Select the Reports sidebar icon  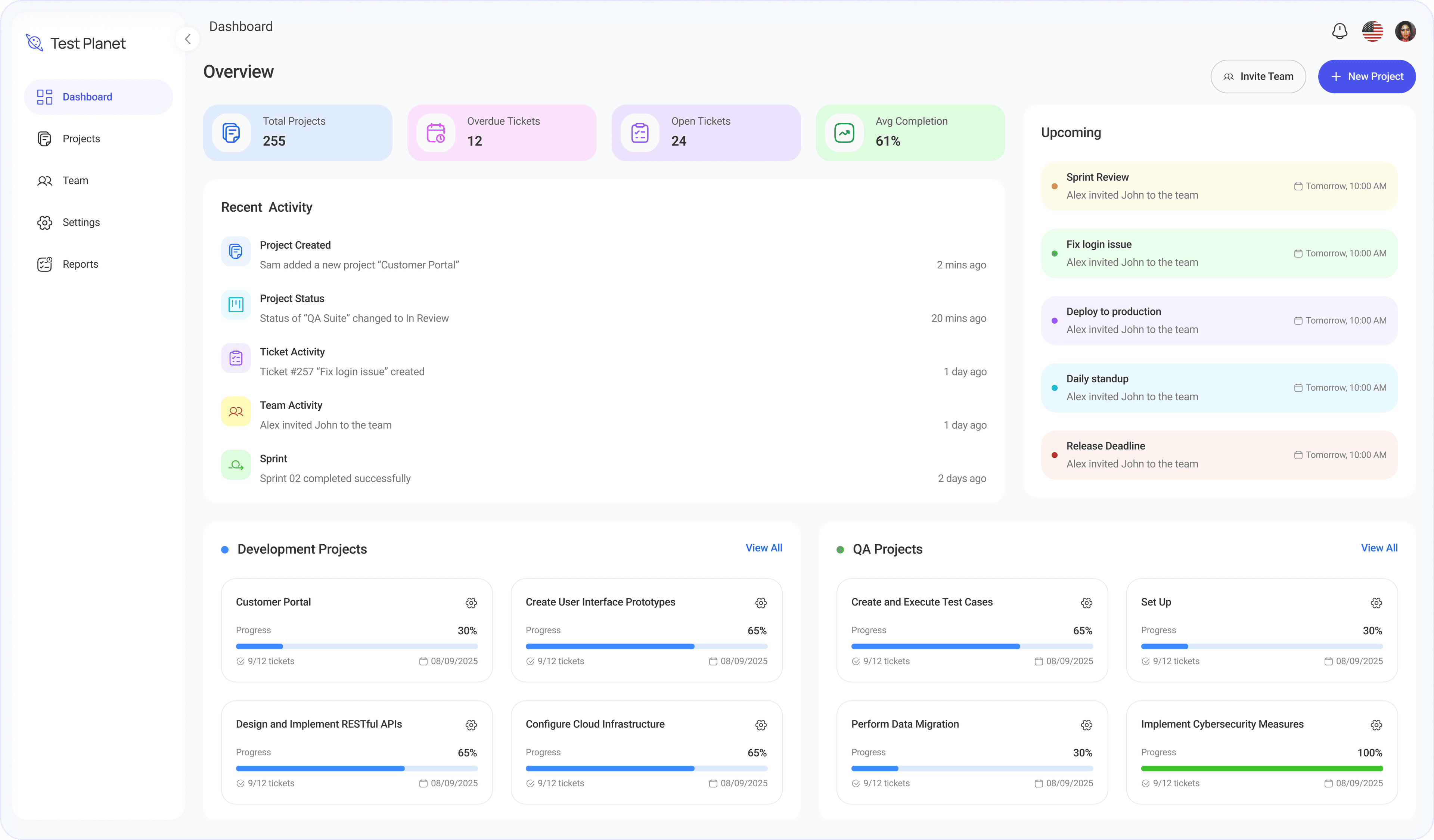[x=45, y=264]
